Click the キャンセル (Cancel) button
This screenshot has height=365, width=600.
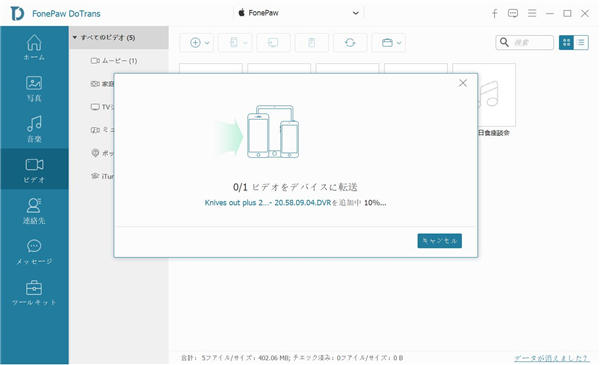pyautogui.click(x=439, y=241)
